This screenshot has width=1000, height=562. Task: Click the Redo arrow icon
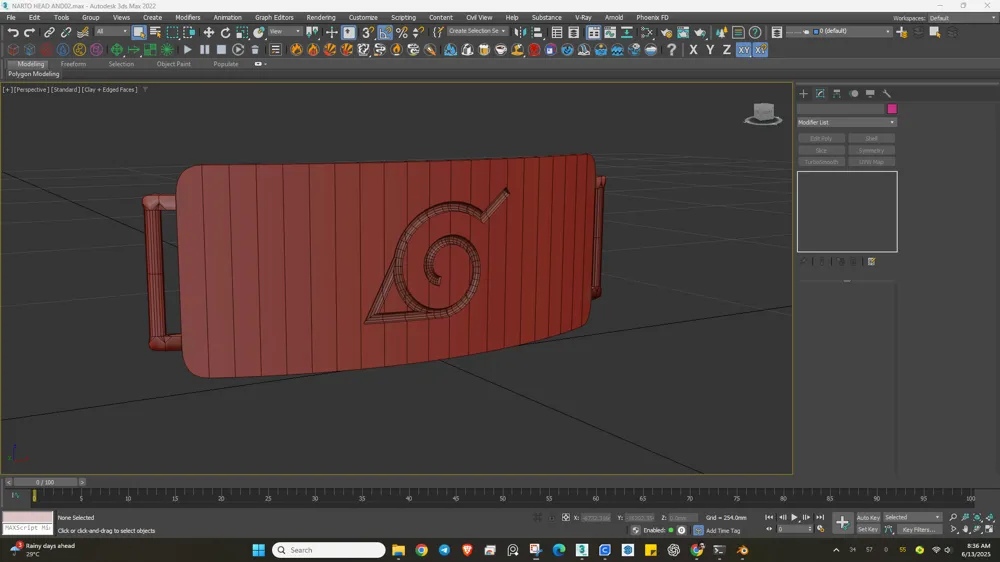pyautogui.click(x=29, y=32)
